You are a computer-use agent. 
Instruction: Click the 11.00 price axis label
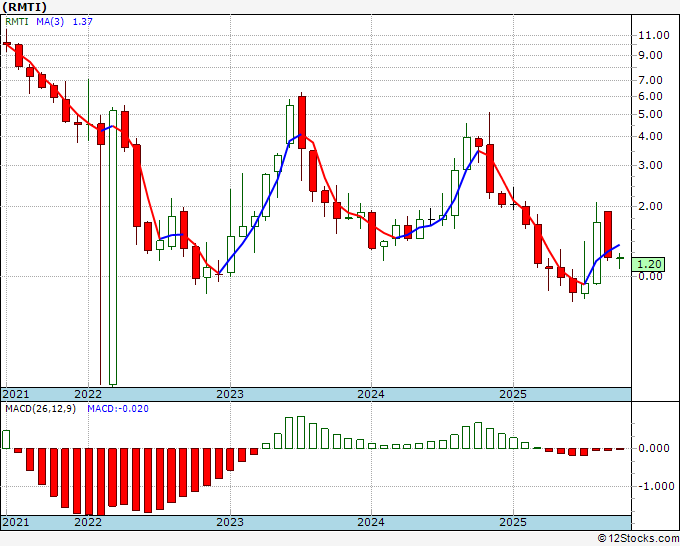654,36
